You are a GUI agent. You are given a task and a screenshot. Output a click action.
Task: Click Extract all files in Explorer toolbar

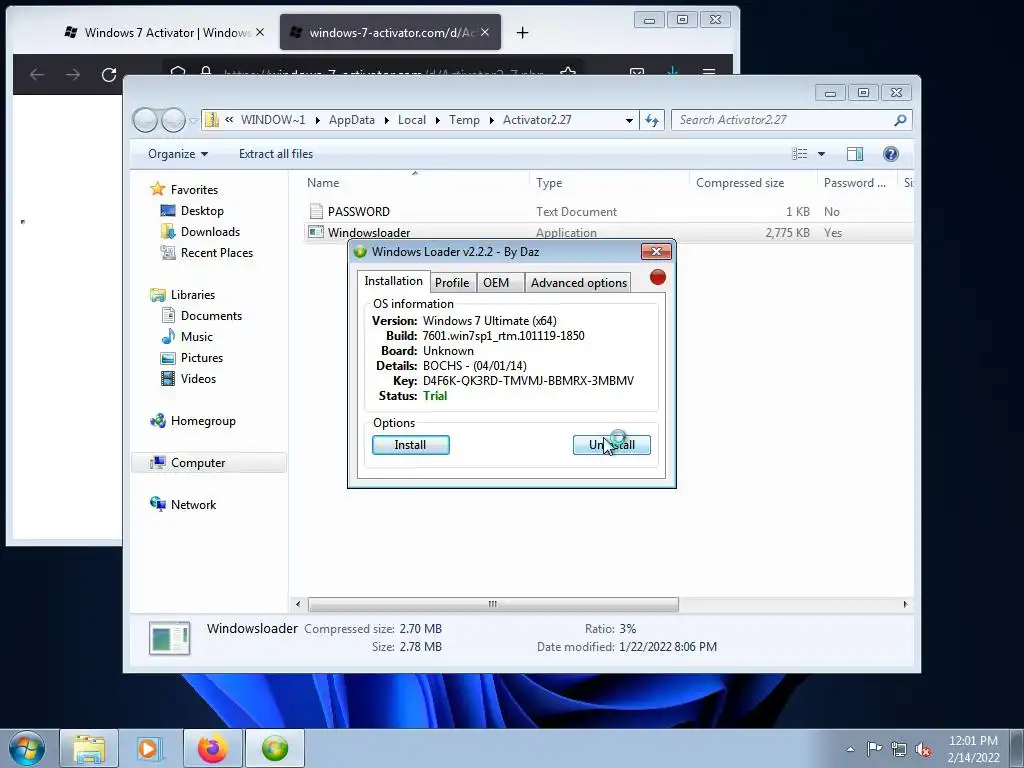(x=276, y=154)
